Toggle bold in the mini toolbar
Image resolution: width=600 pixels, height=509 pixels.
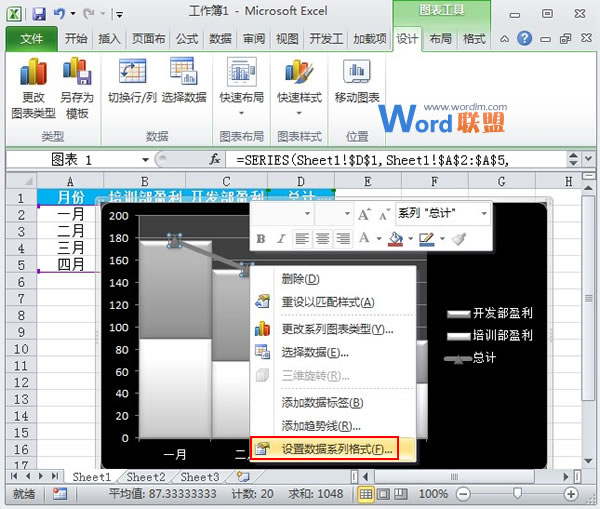[x=261, y=239]
